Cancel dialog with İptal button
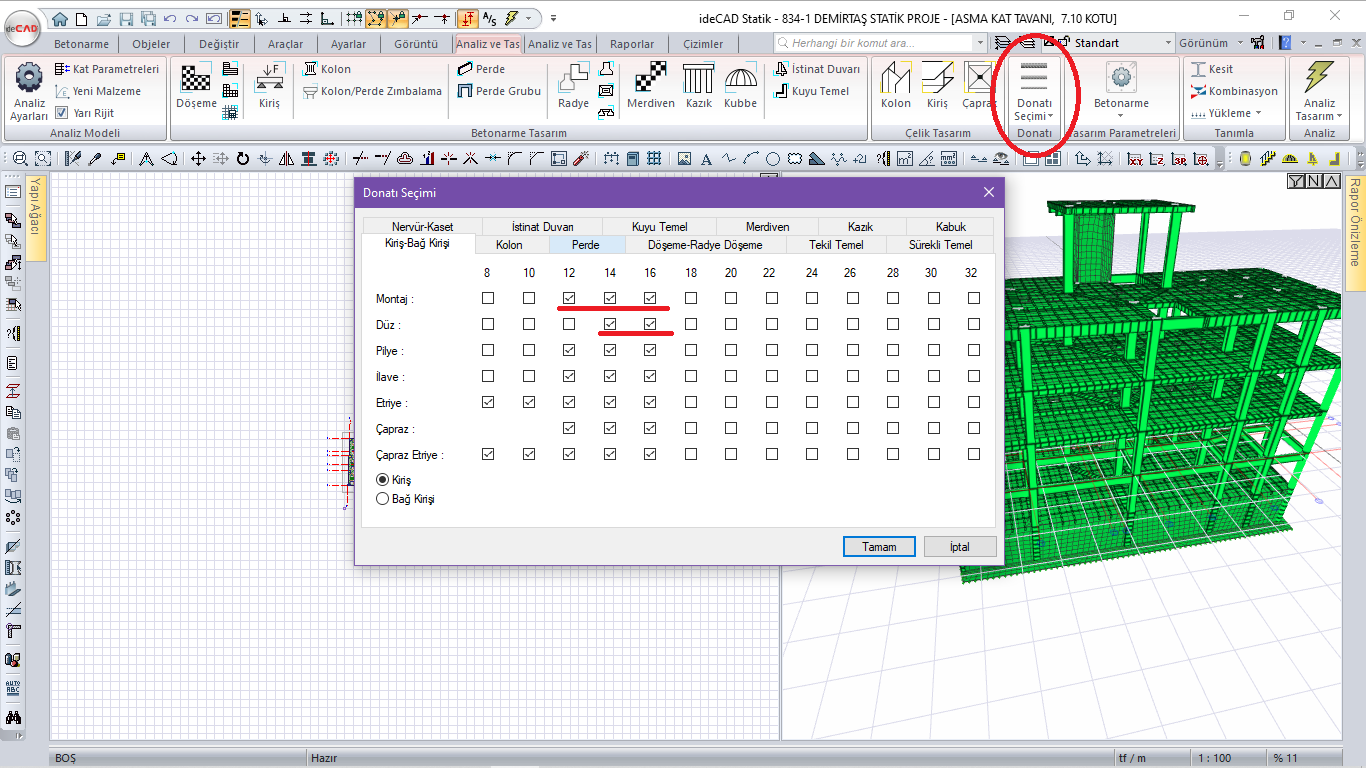This screenshot has height=768, width=1366. point(960,547)
